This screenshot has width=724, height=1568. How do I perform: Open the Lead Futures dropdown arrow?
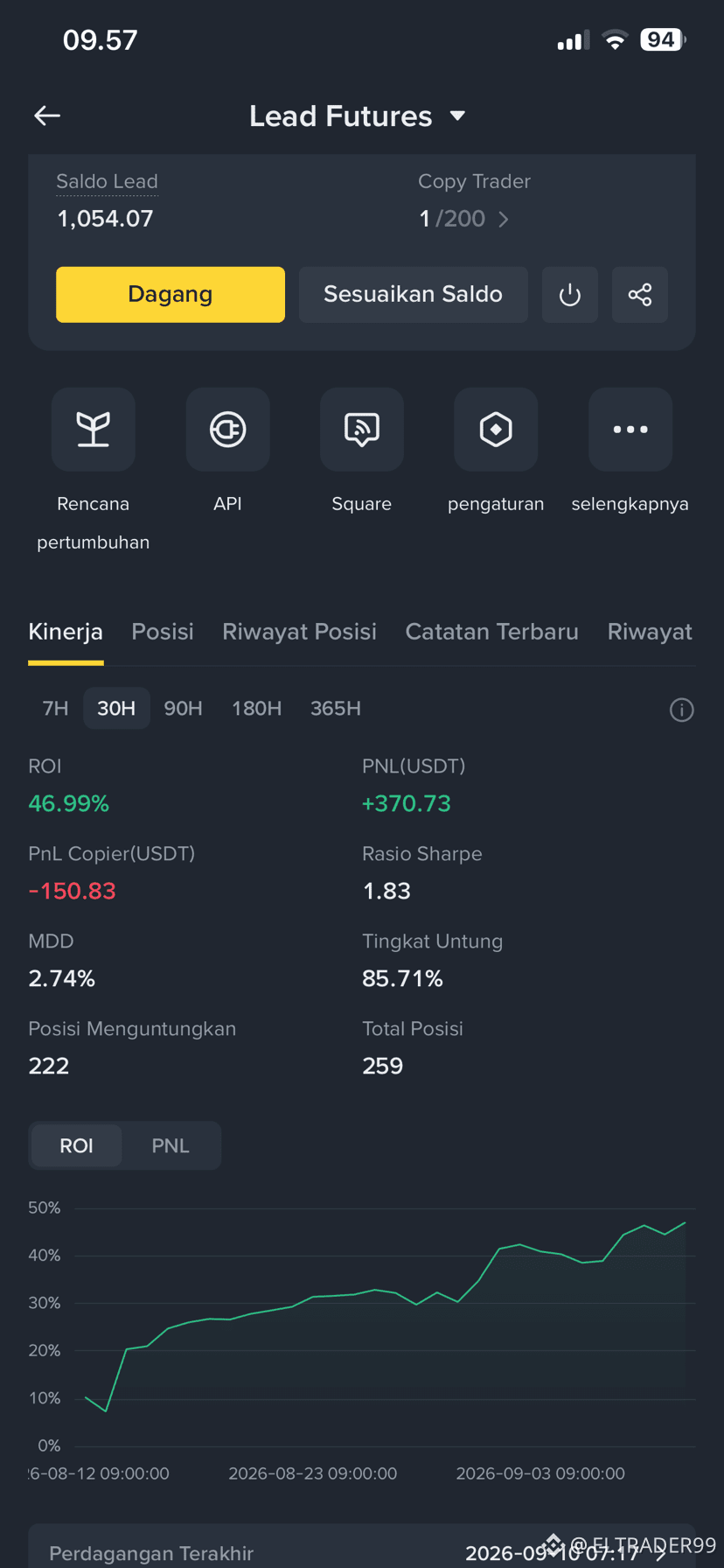click(x=457, y=115)
